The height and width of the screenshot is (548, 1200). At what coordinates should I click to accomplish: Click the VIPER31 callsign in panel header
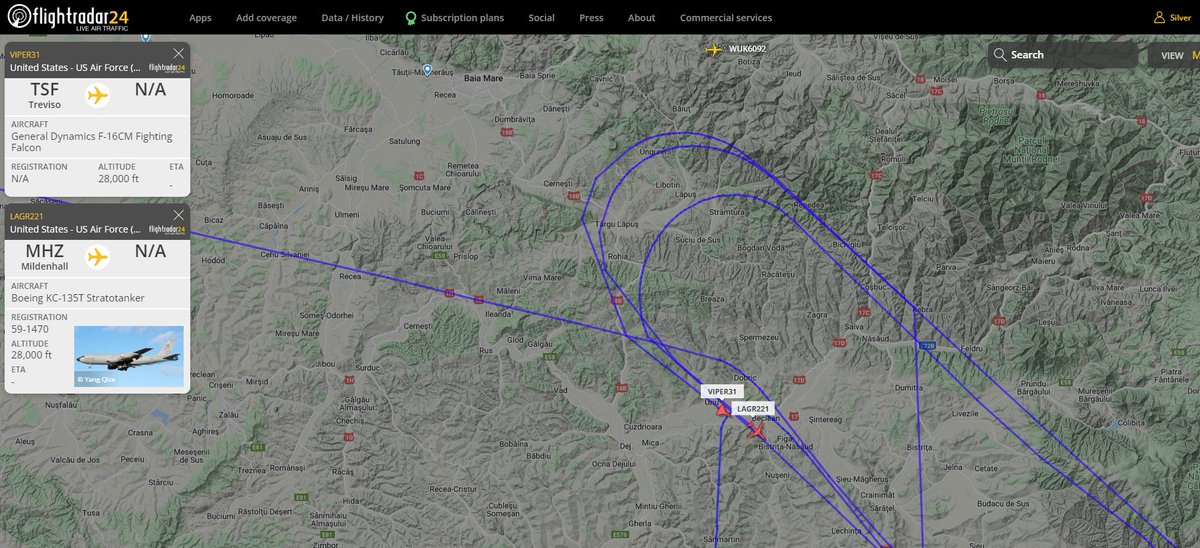click(24, 54)
